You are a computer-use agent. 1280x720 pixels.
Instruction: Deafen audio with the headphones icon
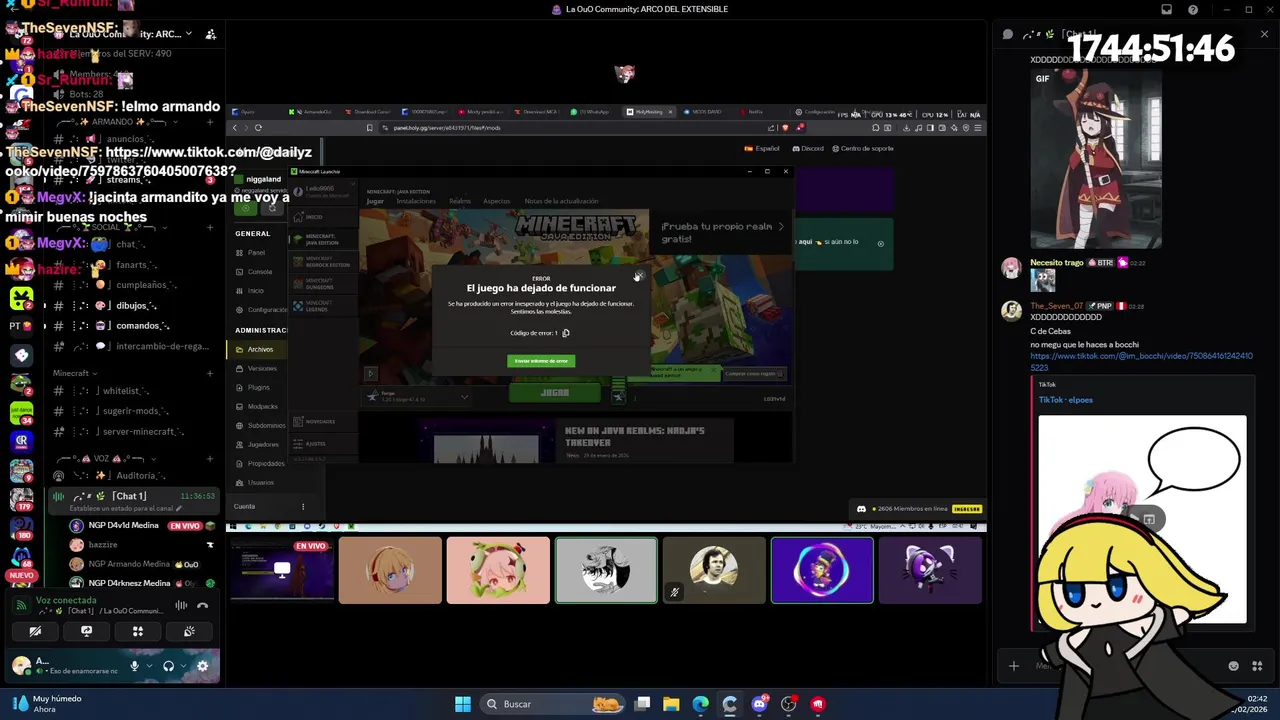tap(168, 666)
